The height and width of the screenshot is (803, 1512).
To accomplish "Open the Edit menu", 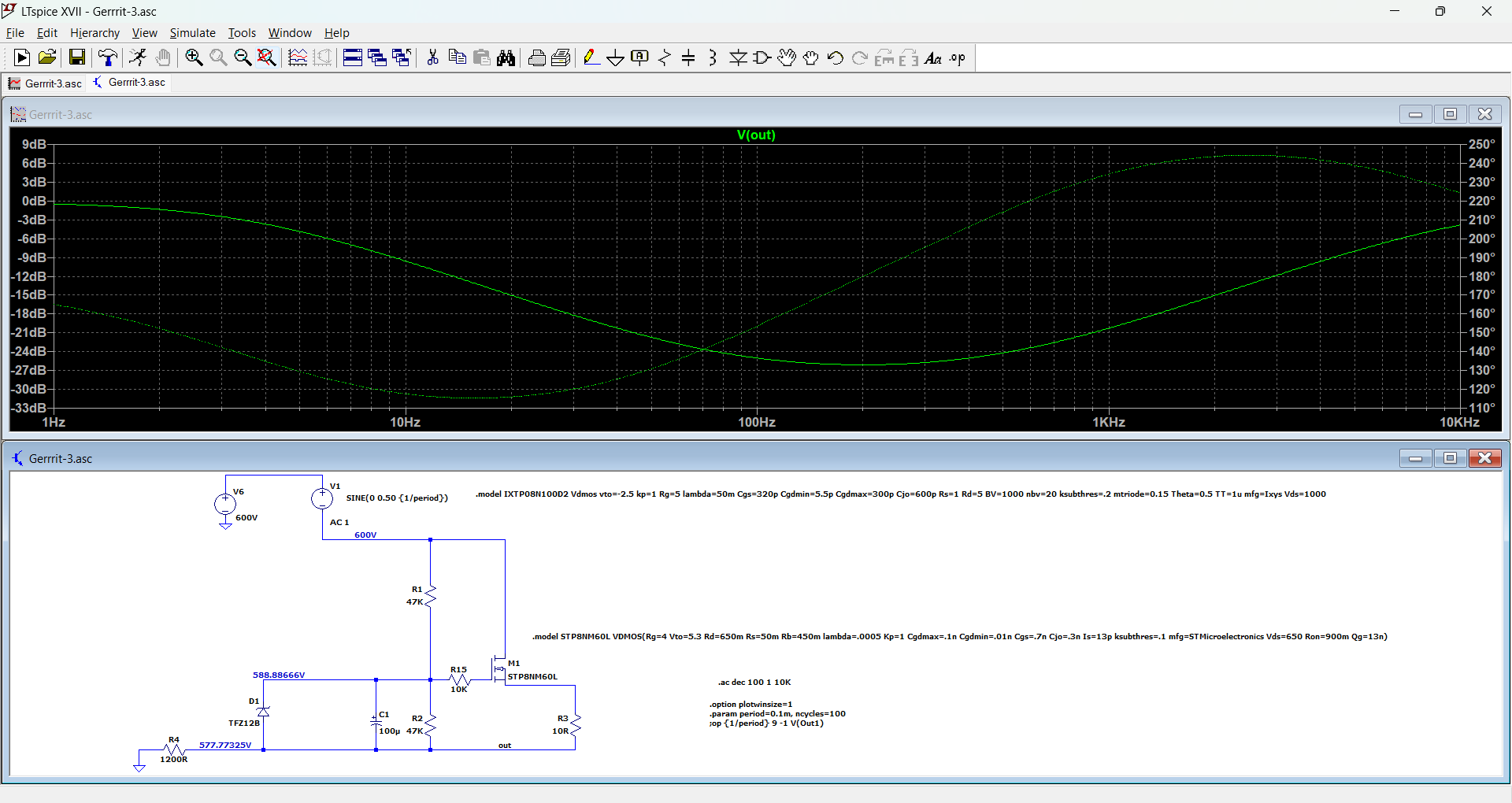I will [x=47, y=33].
